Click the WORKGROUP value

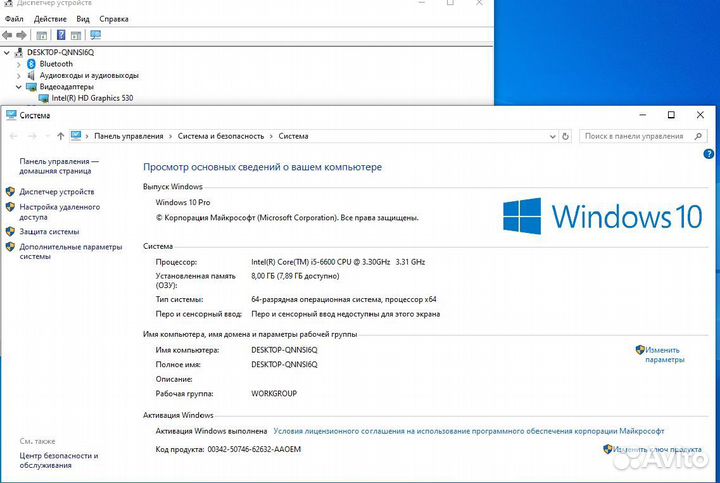click(x=274, y=393)
